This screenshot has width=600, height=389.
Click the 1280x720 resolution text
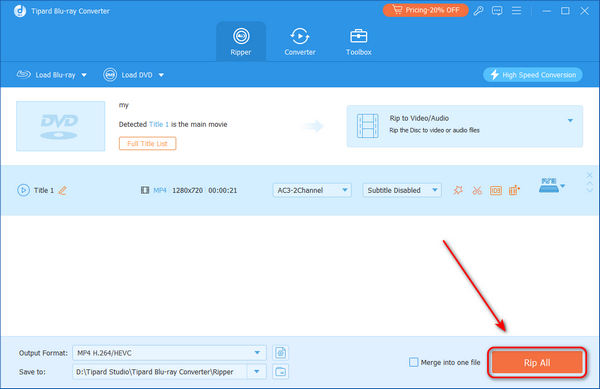[x=188, y=190]
